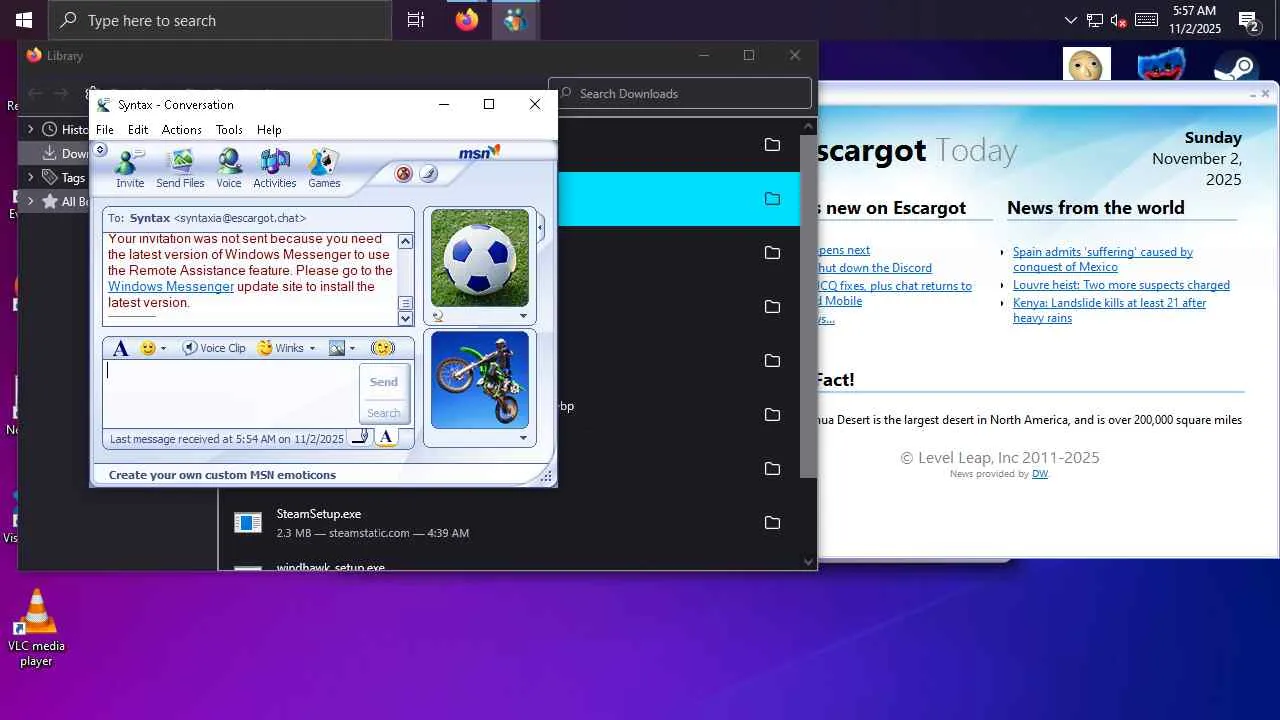Click the motocross display picture
Screen dimensions: 1280x720
480,380
